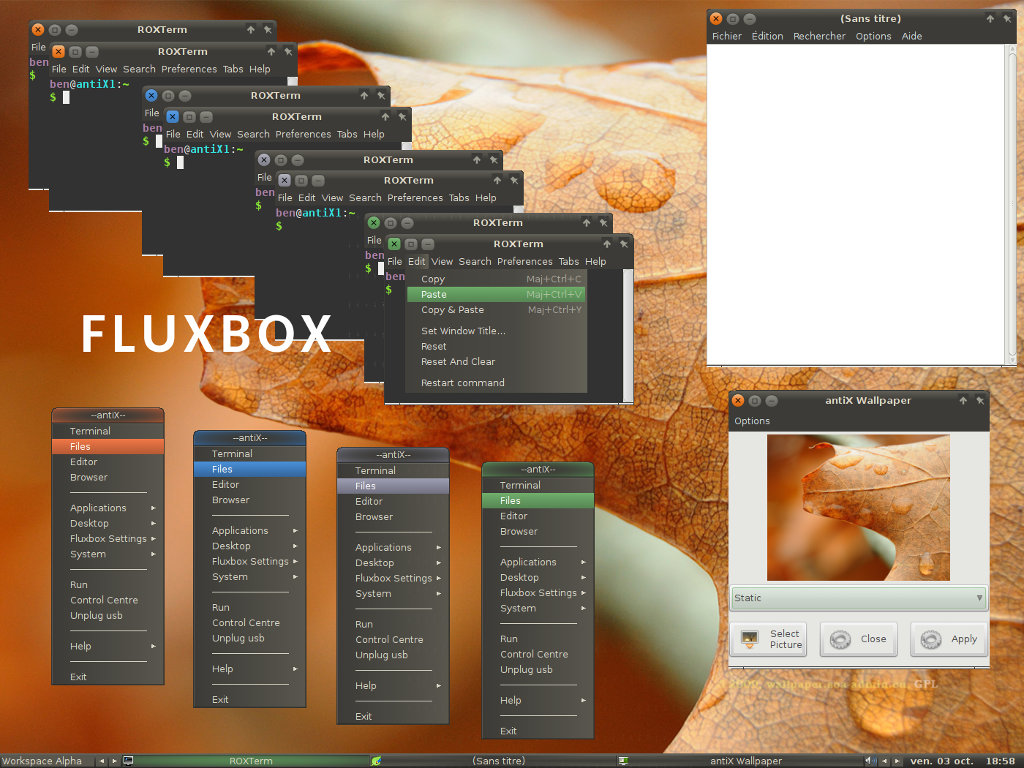This screenshot has width=1024, height=768.
Task: Click the leaf wallpaper preview thumbnail
Action: [858, 508]
